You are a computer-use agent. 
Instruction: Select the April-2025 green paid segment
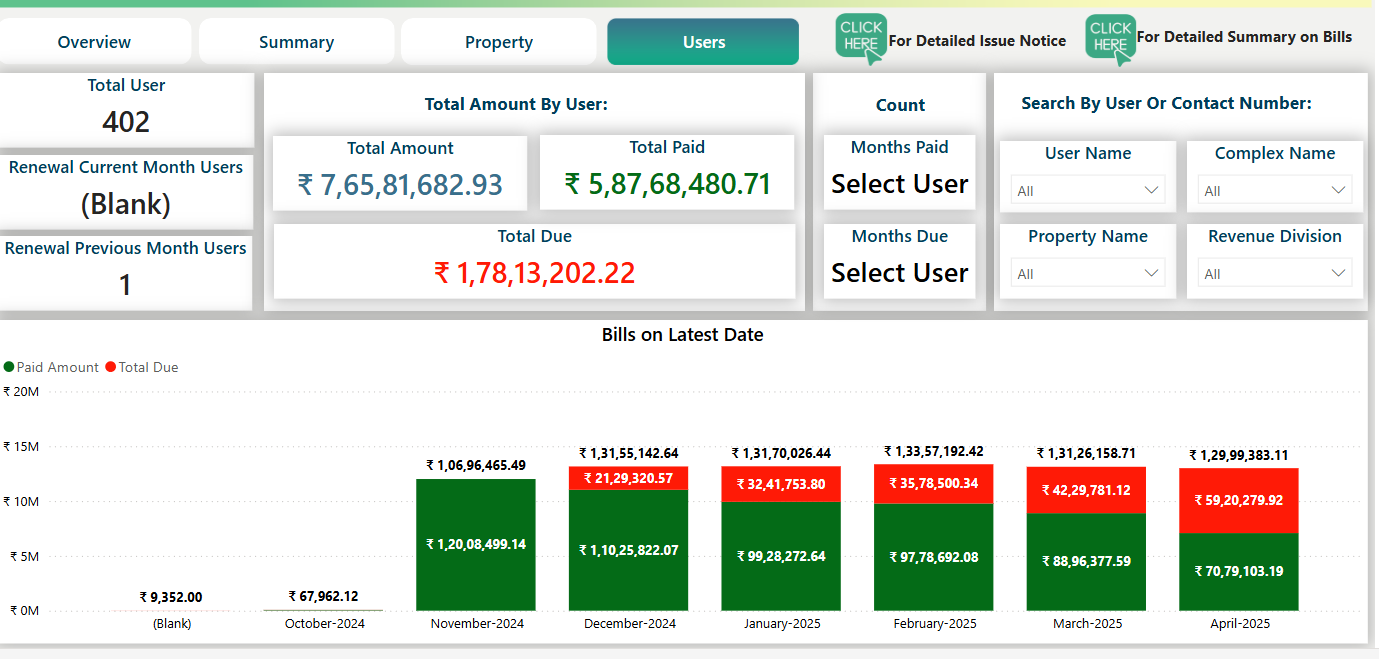pos(1238,572)
